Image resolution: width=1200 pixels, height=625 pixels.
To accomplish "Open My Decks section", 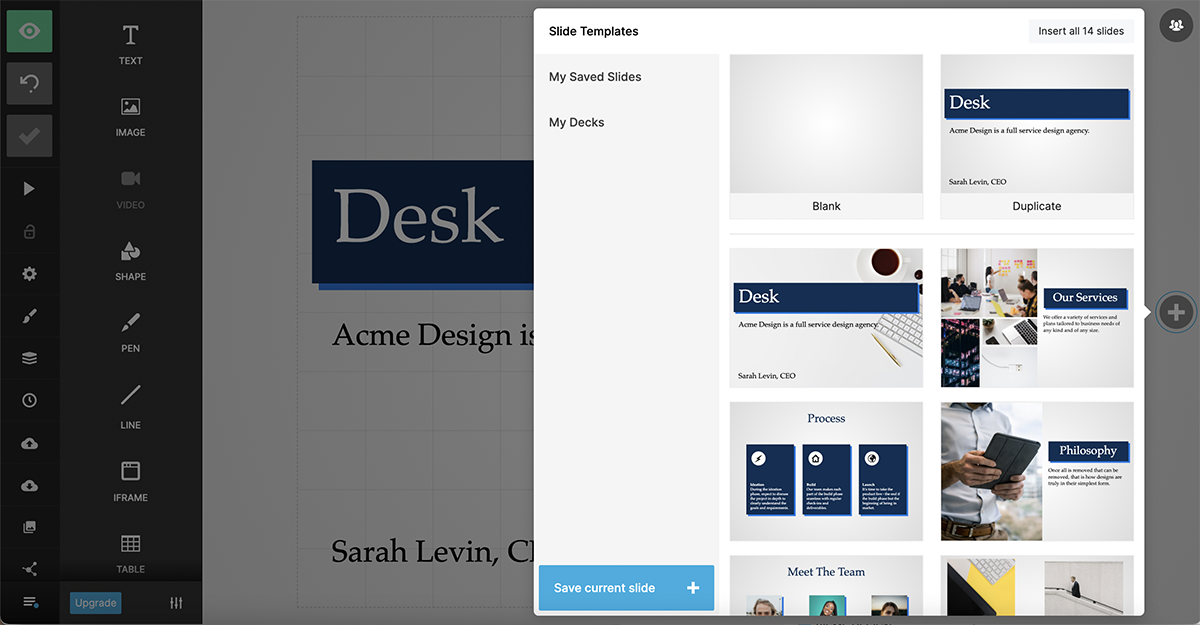I will tap(577, 123).
